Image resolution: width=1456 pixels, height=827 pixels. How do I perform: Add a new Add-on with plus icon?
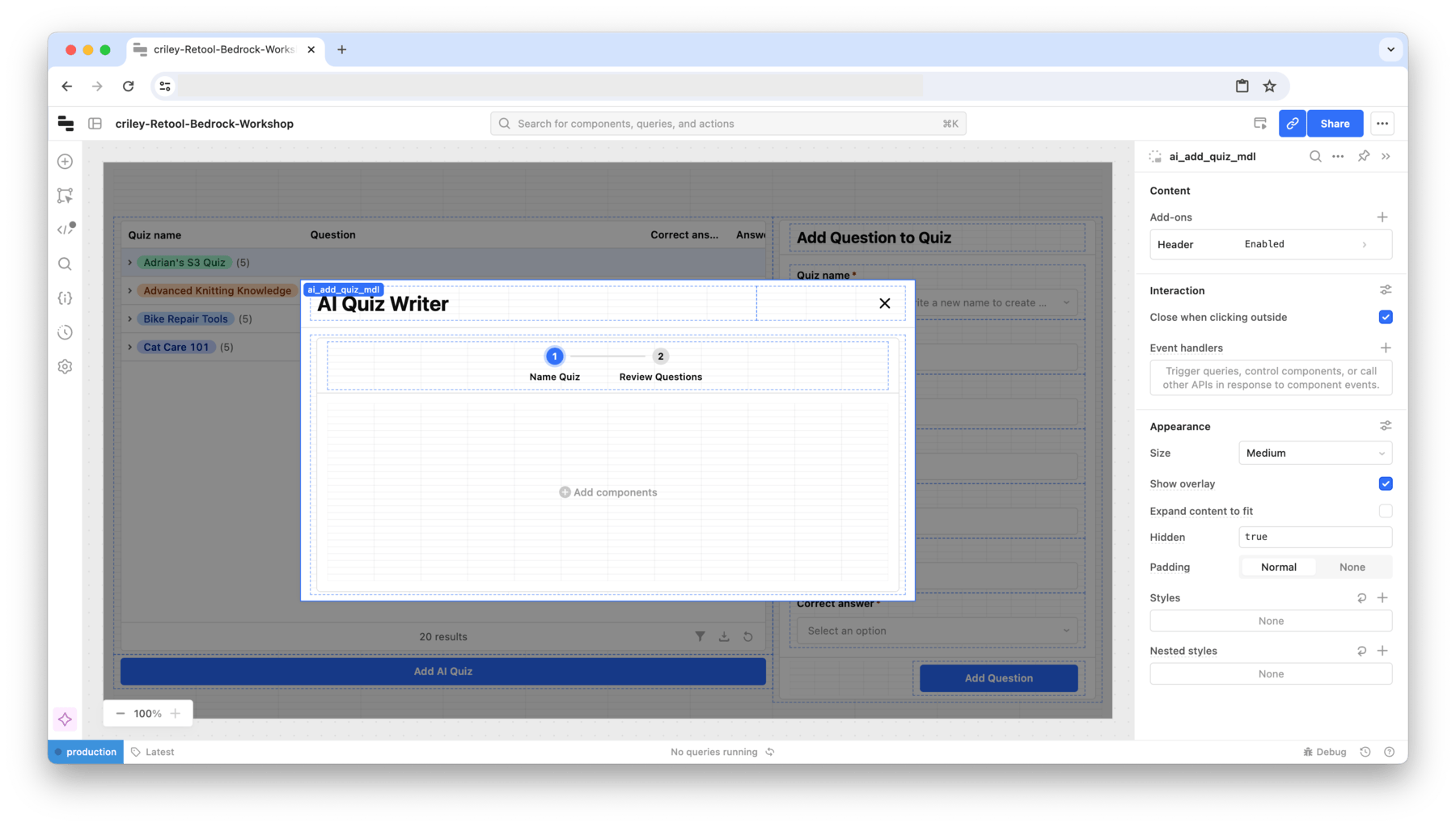pyautogui.click(x=1382, y=217)
